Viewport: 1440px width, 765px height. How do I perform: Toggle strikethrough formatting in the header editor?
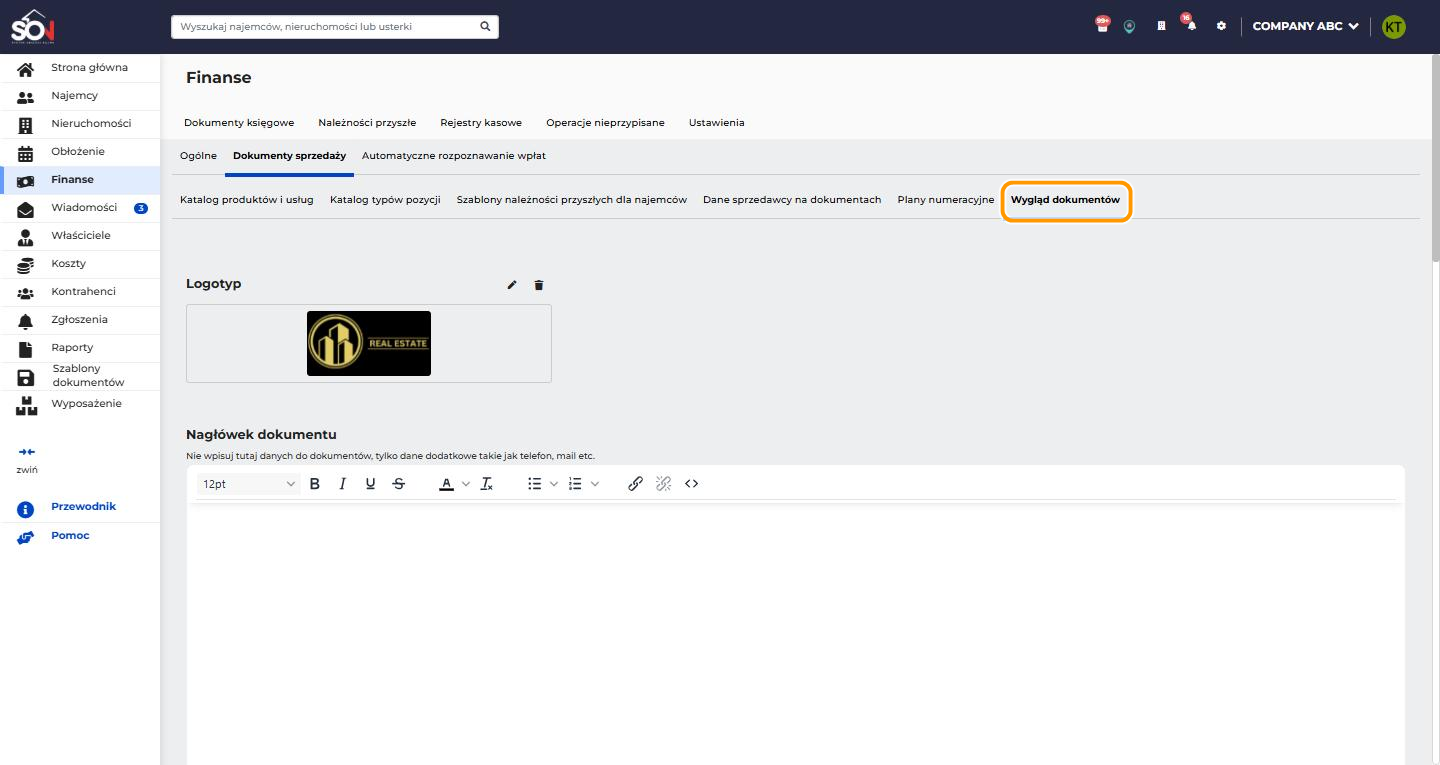coord(399,484)
